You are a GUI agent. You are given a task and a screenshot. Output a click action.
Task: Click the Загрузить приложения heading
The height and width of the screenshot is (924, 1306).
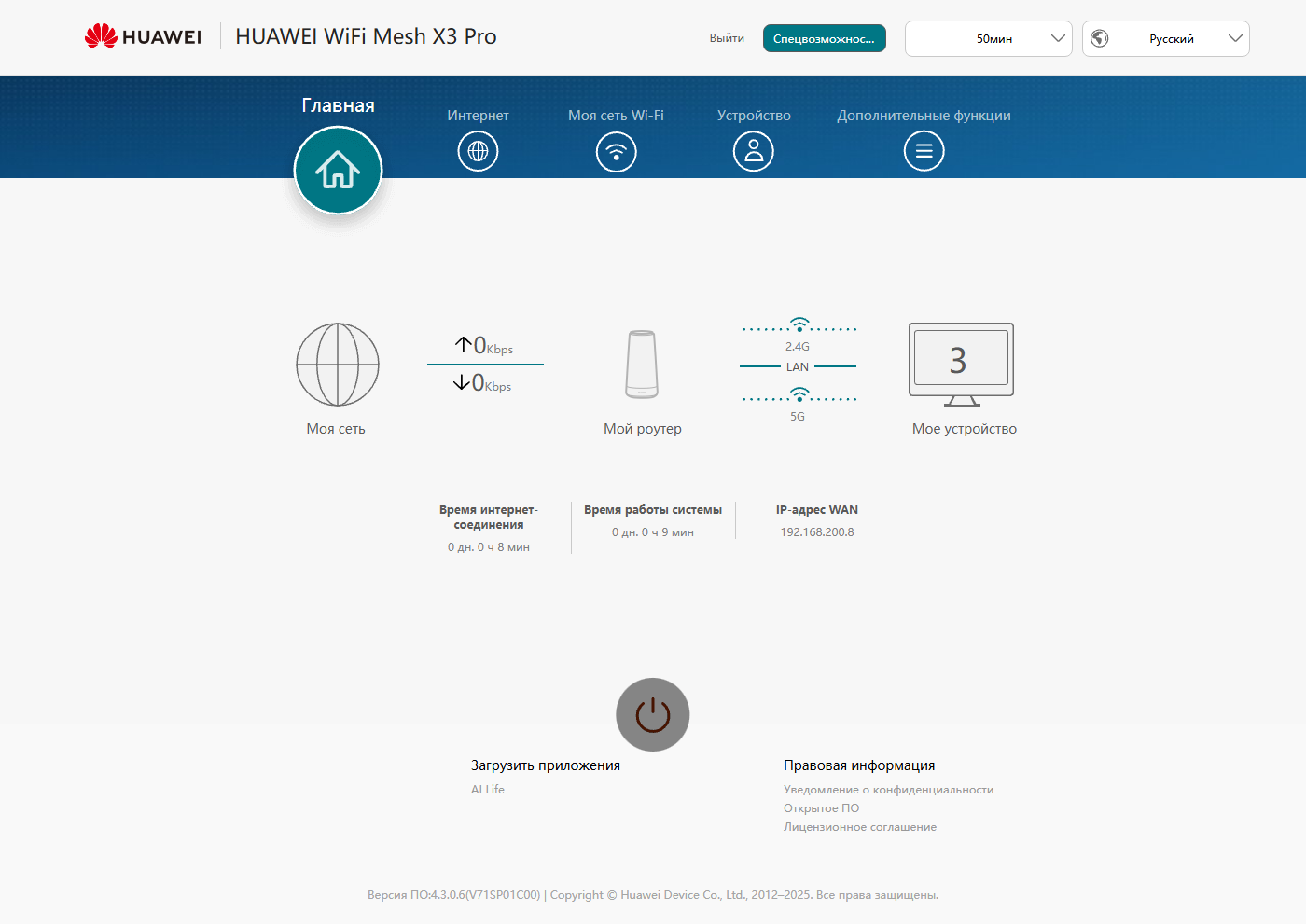pos(546,765)
